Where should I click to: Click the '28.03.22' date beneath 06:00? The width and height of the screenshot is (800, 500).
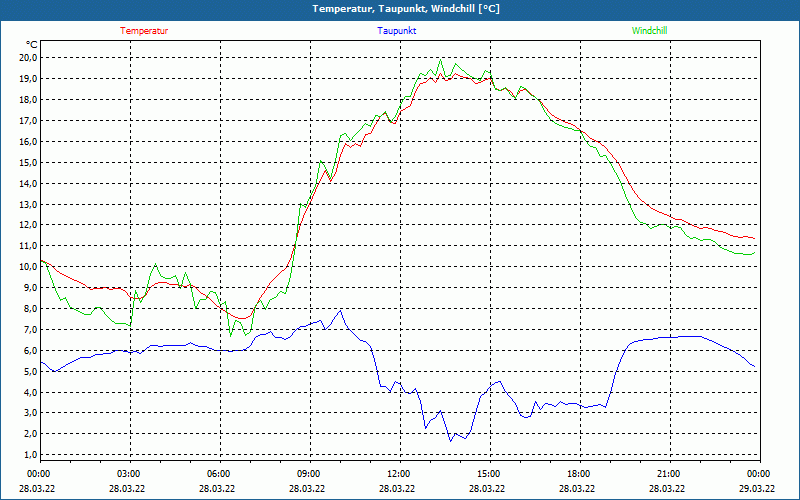click(217, 488)
